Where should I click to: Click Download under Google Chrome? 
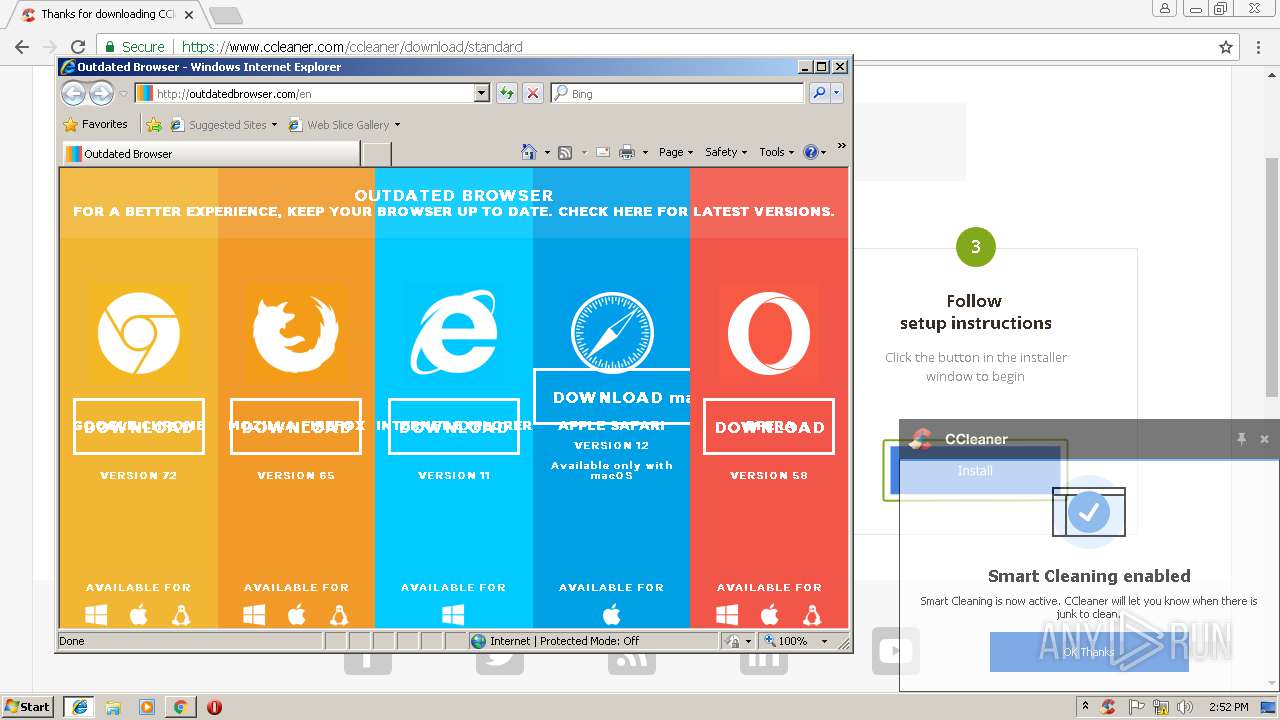(x=139, y=427)
